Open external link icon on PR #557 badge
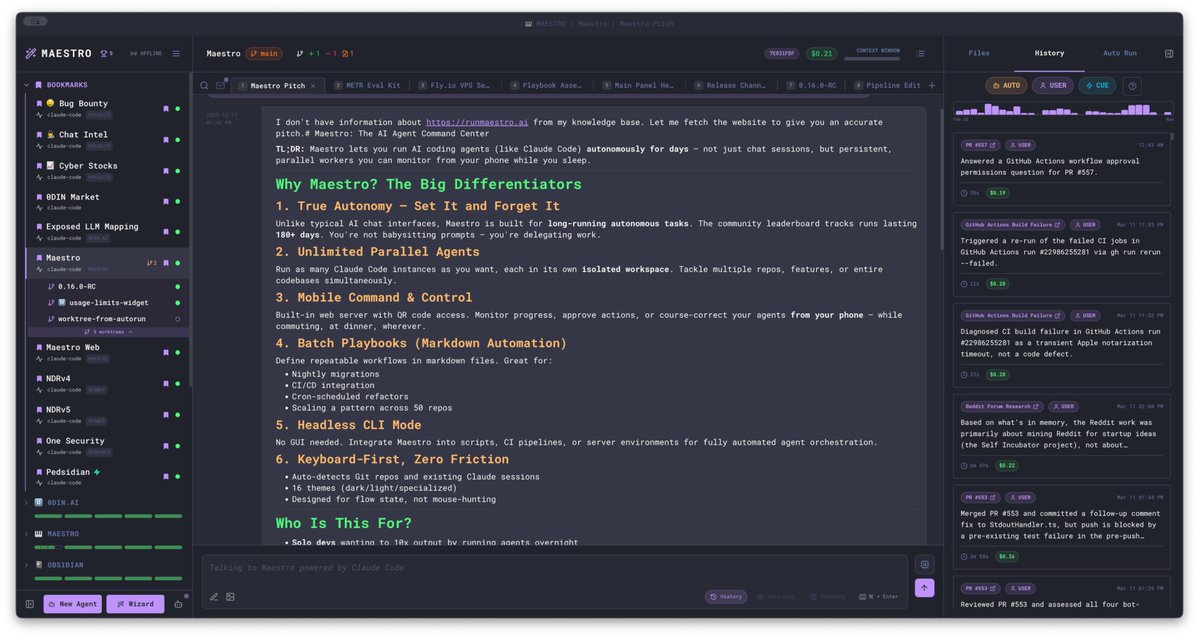This screenshot has width=1199, height=638. 993,145
